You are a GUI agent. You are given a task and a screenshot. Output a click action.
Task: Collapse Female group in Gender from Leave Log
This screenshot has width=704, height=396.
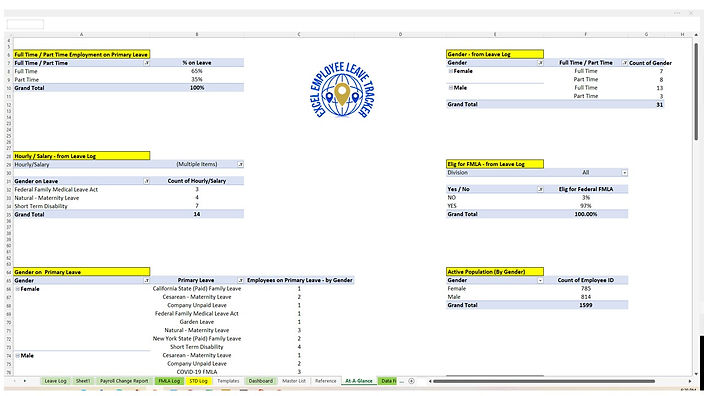(x=450, y=71)
